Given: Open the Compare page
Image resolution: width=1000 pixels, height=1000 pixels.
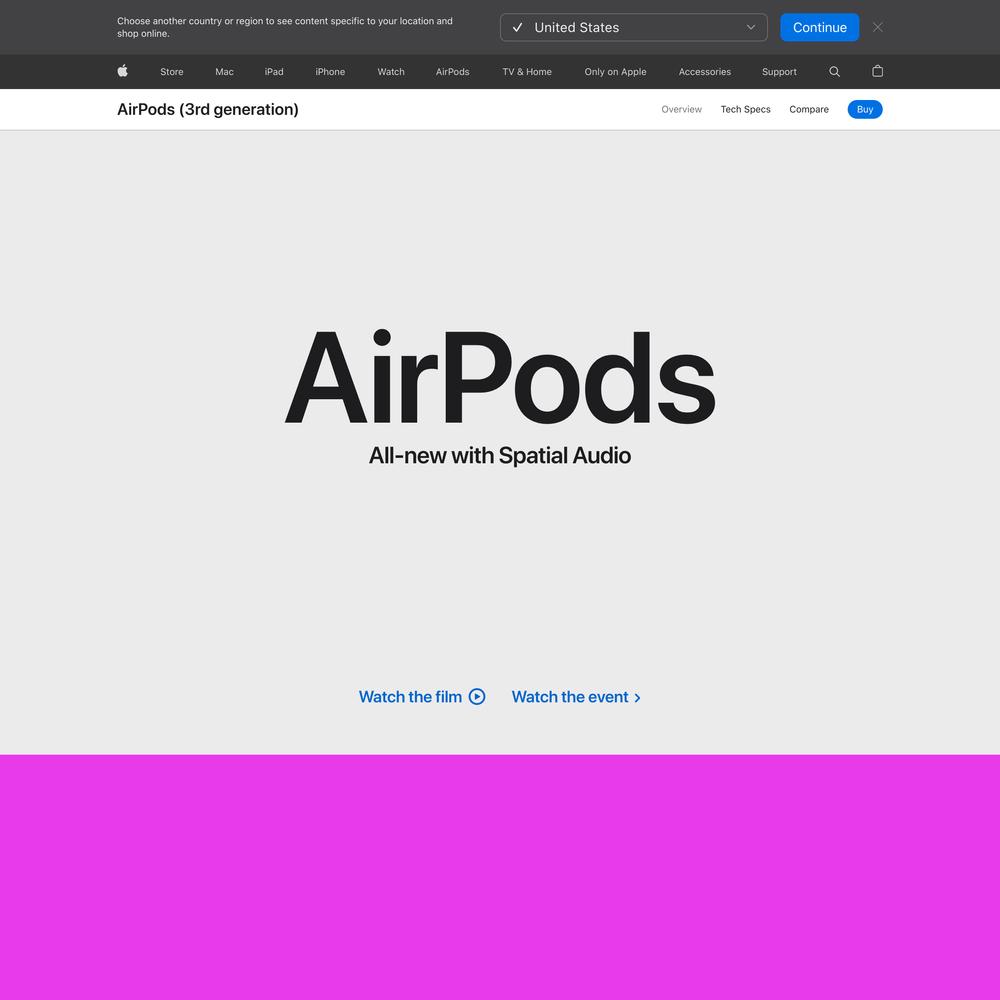Looking at the screenshot, I should tap(809, 110).
